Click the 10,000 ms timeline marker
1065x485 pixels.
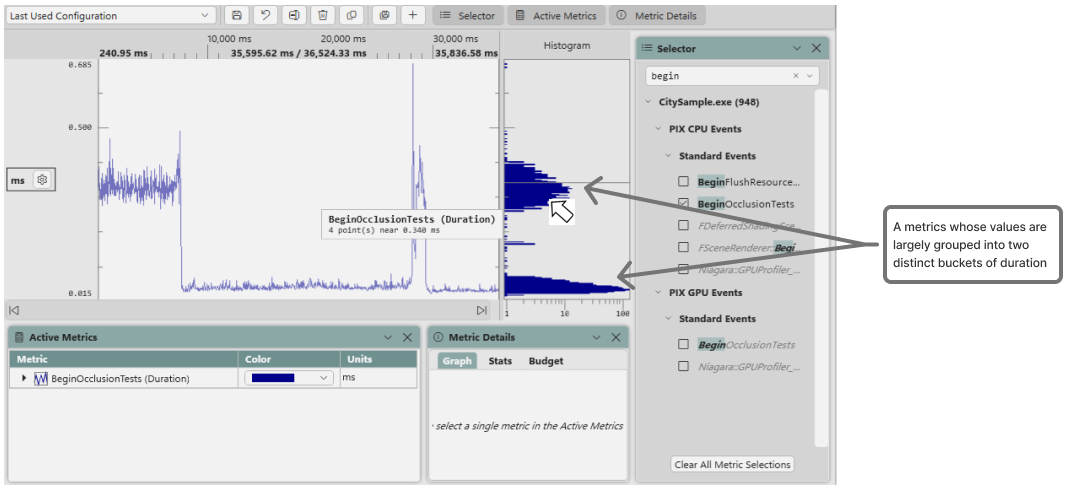(230, 39)
